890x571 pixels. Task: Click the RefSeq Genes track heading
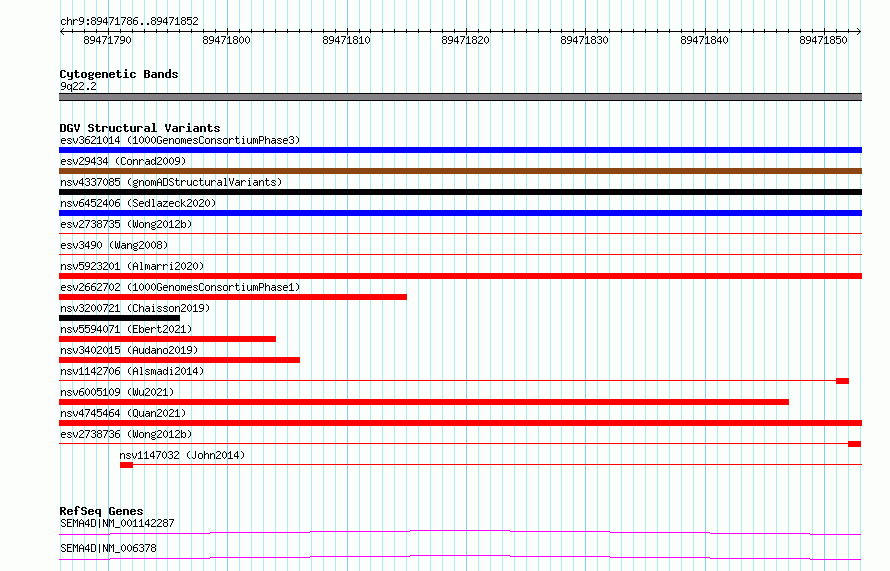point(101,511)
